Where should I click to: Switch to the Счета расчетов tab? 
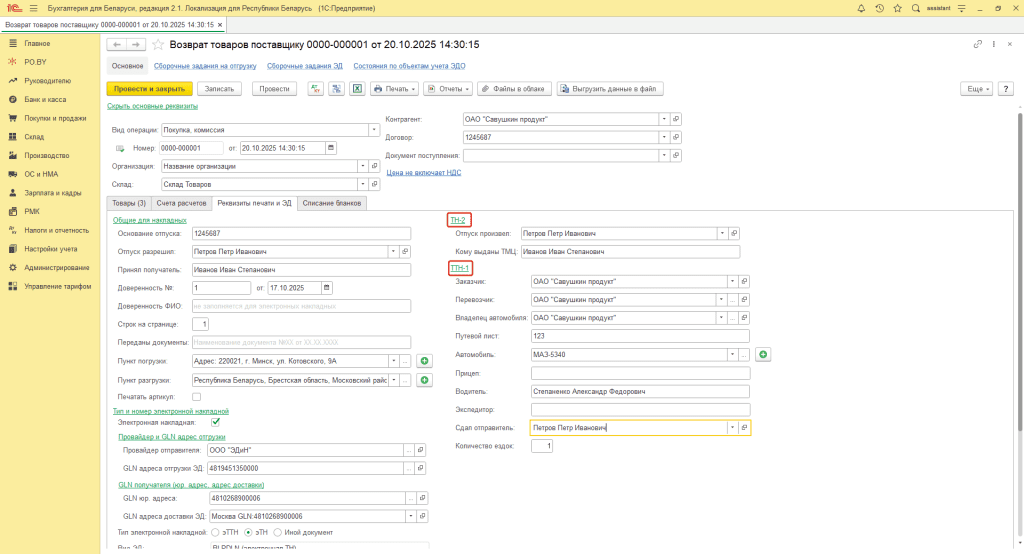pyautogui.click(x=182, y=203)
